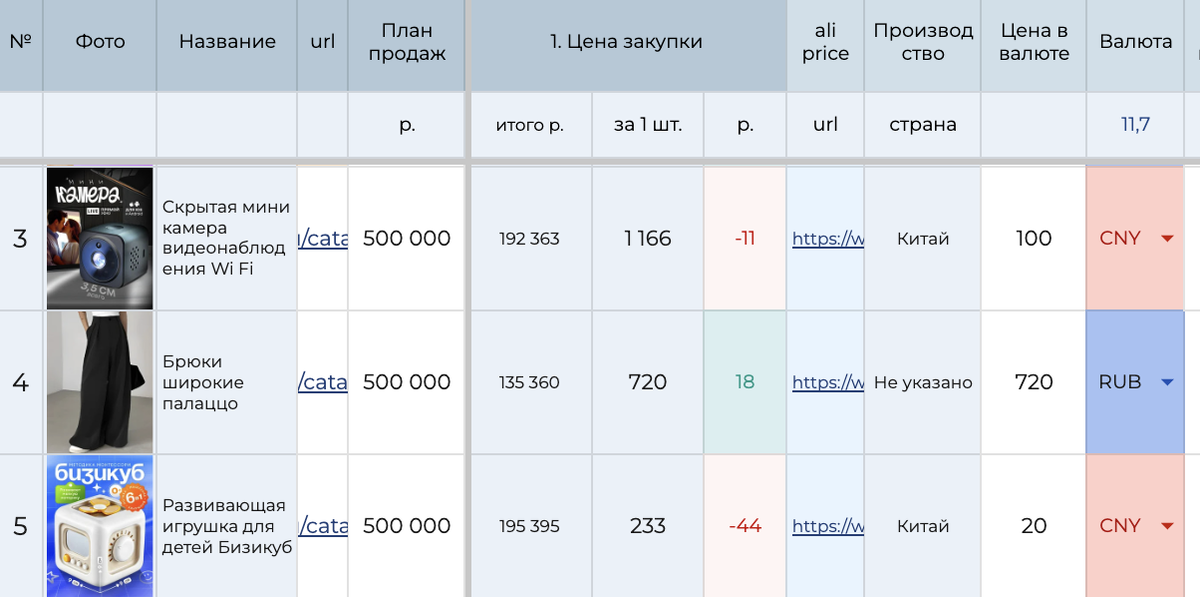Open the ali price https link for row 3

[827, 239]
